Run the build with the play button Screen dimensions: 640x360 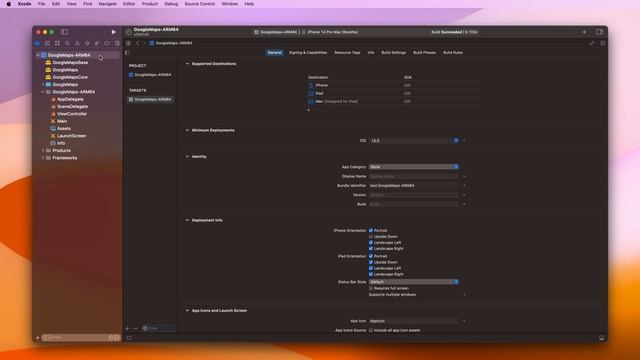pos(114,32)
